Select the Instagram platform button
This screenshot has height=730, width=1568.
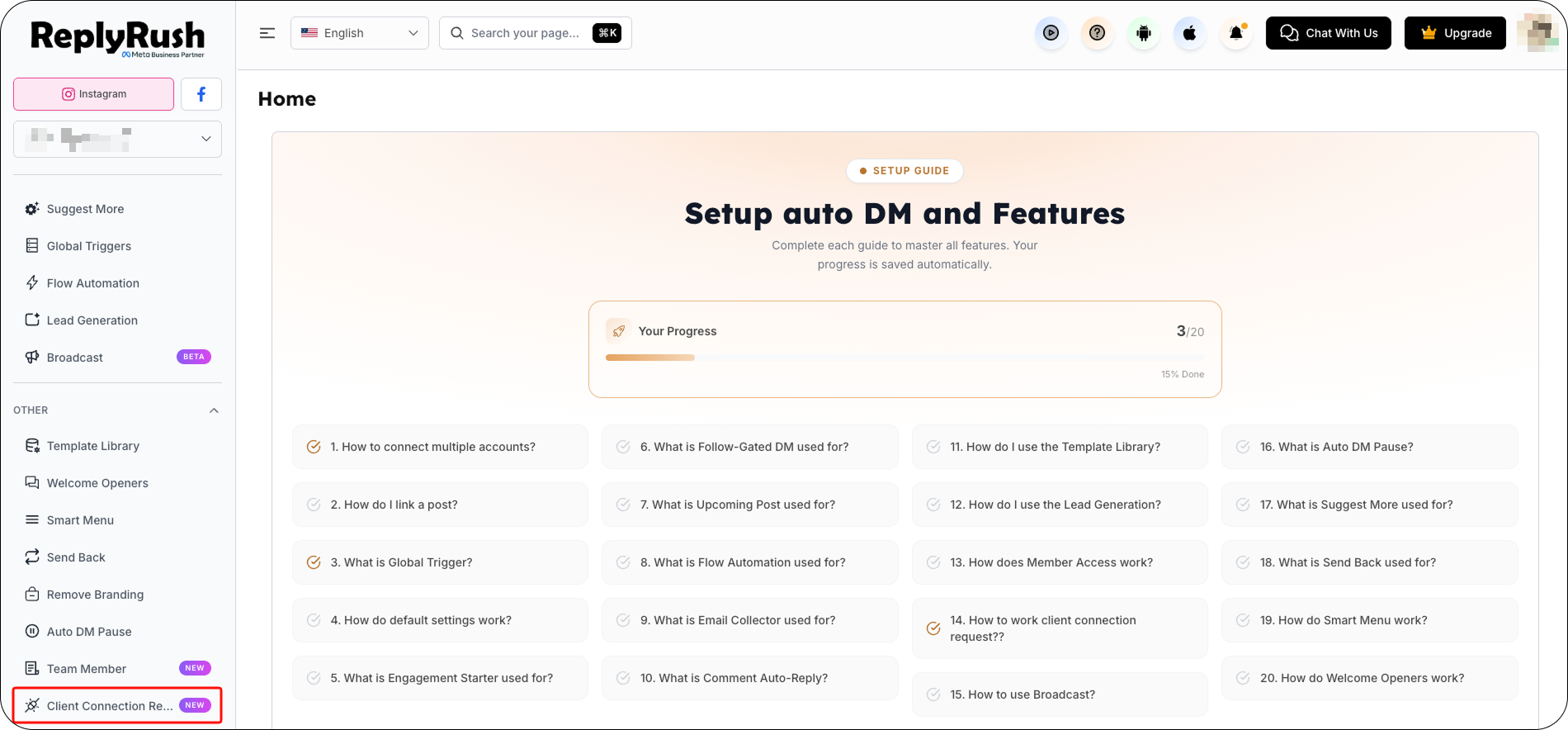[x=94, y=94]
